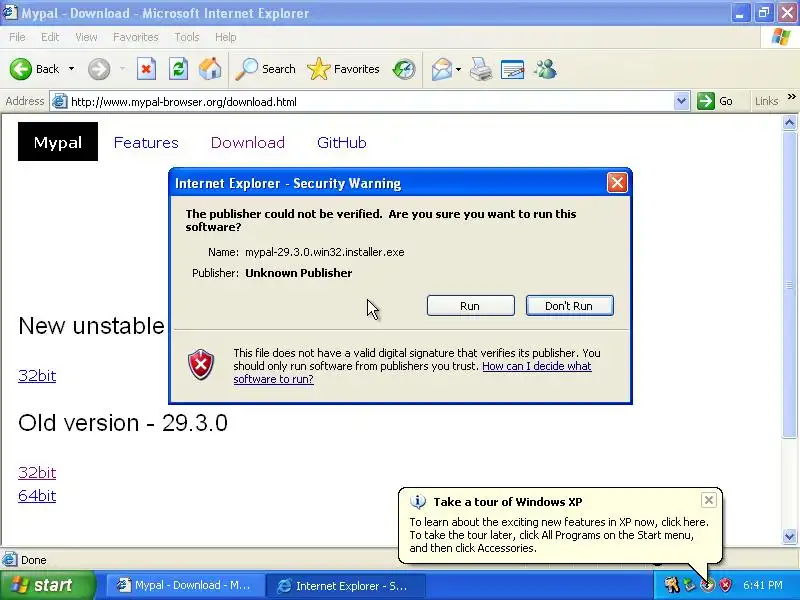Open the Search toolbar button
Image resolution: width=800 pixels, height=600 pixels.
265,69
